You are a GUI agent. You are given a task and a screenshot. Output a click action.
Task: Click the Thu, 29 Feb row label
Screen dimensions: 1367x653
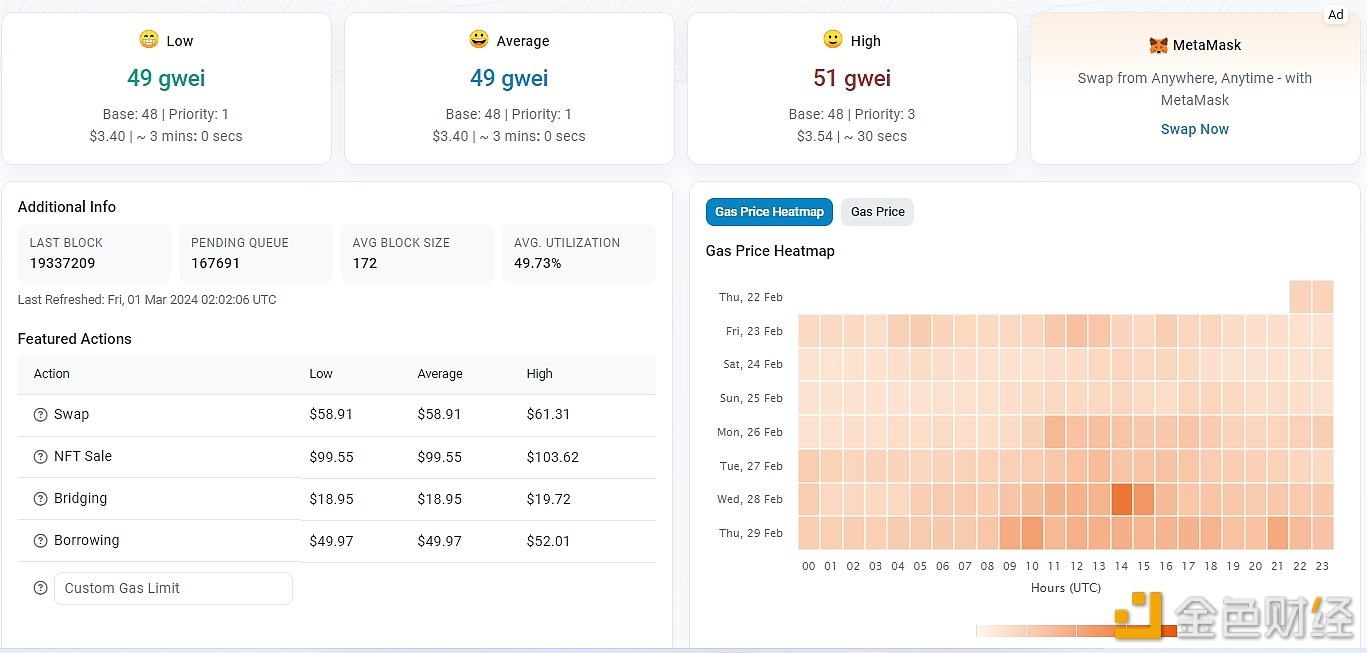751,533
